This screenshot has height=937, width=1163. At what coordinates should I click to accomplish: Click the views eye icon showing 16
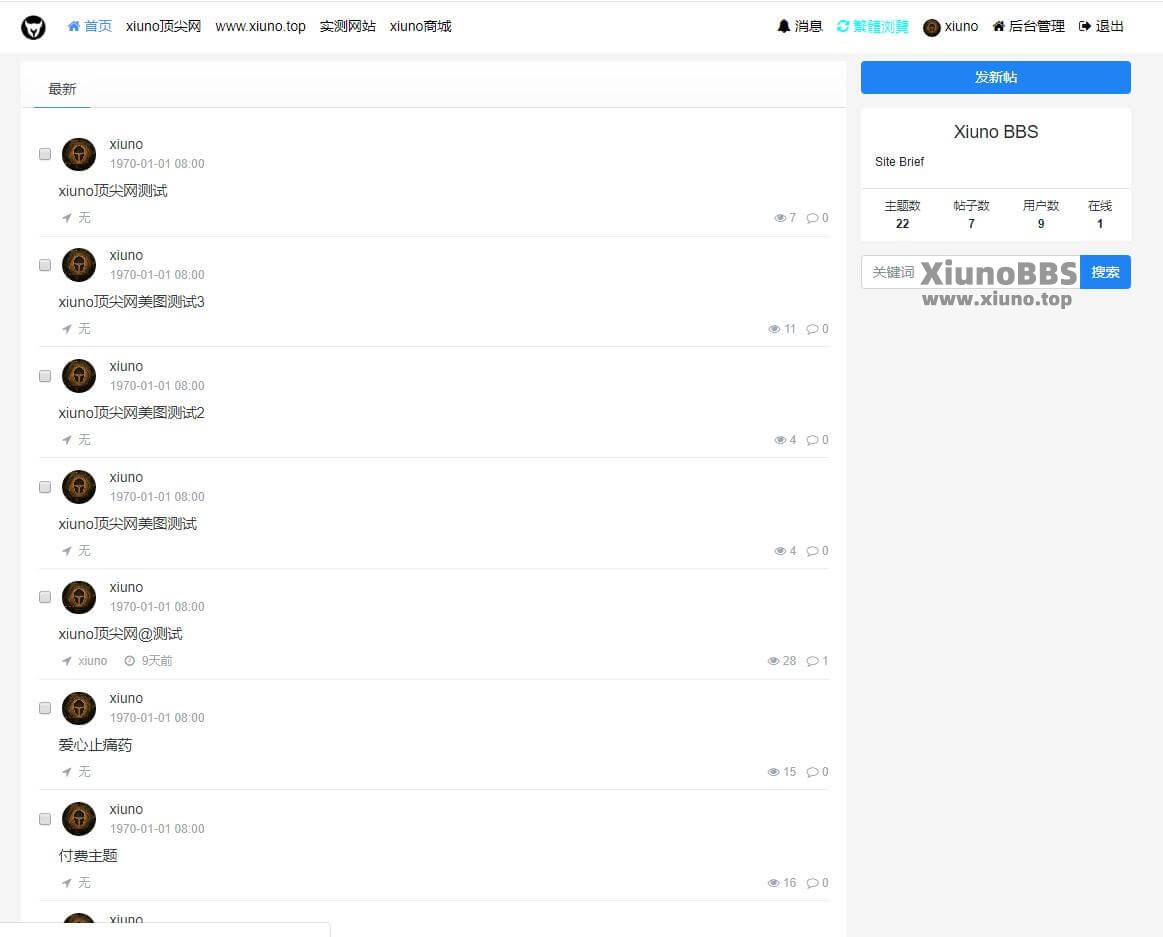(x=773, y=883)
